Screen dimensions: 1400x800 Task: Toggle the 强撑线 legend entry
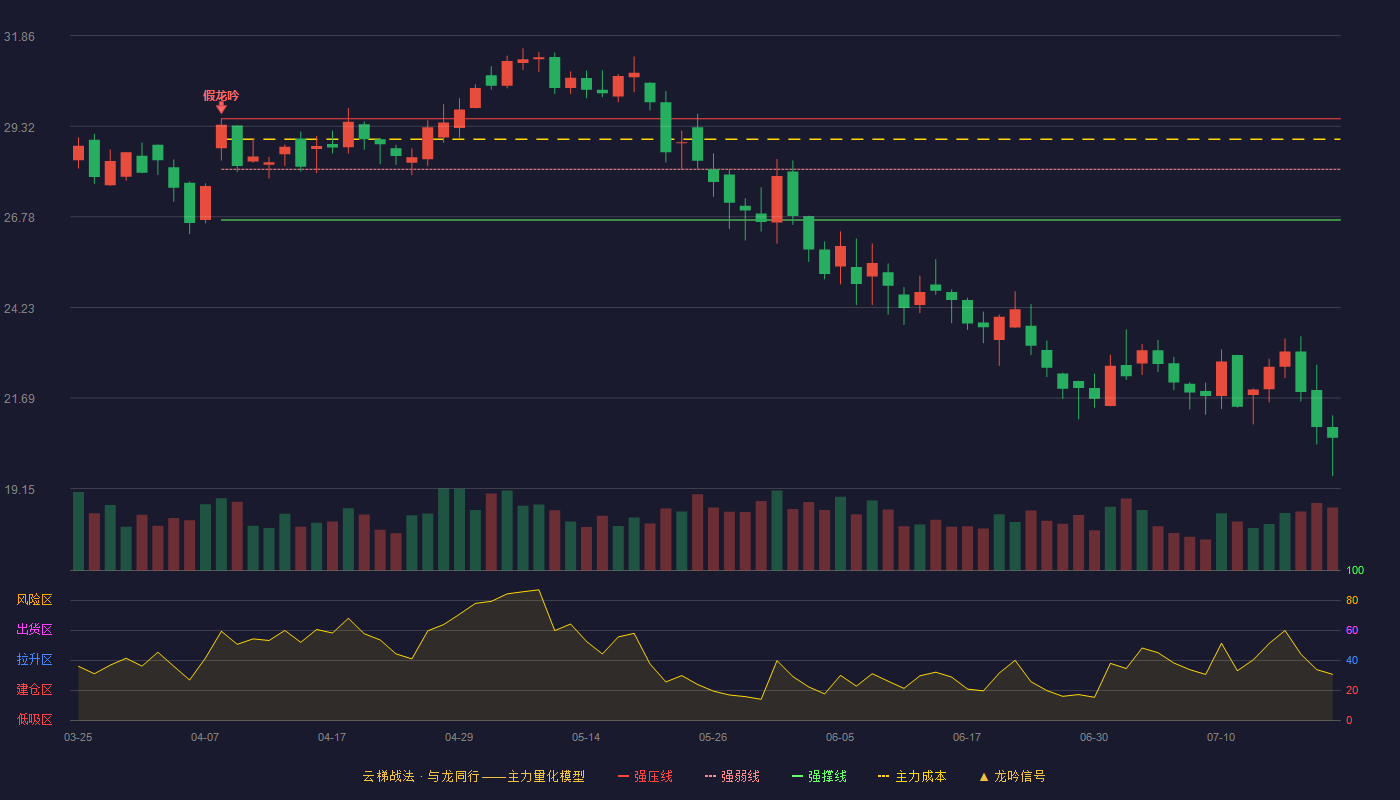819,776
